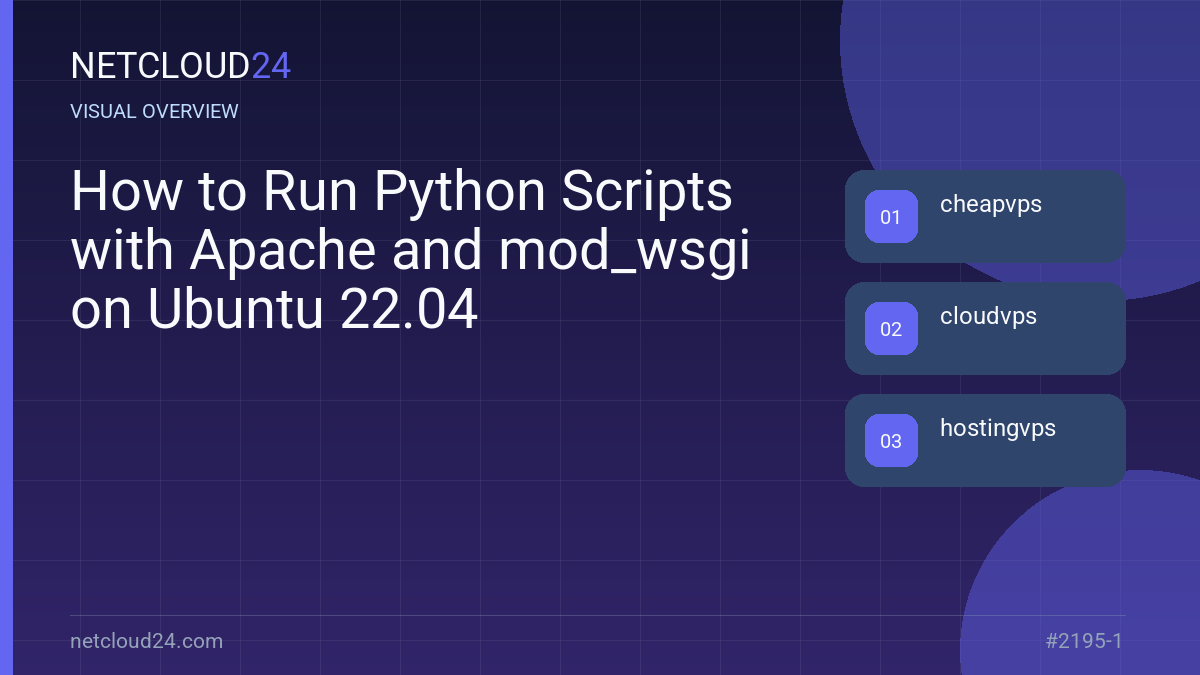Select the 02 number badge

pyautogui.click(x=891, y=329)
